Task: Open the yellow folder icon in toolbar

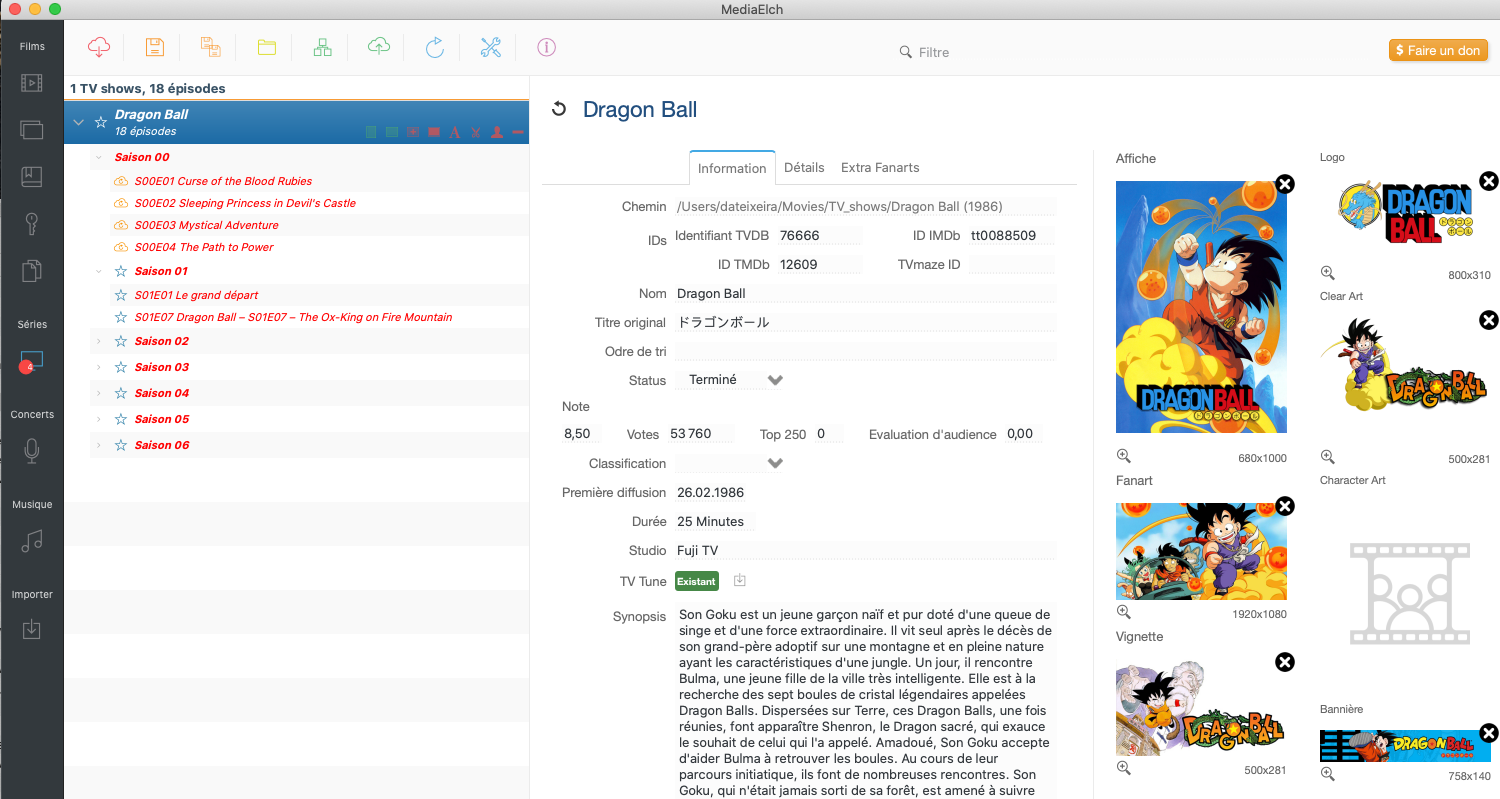Action: pos(266,47)
